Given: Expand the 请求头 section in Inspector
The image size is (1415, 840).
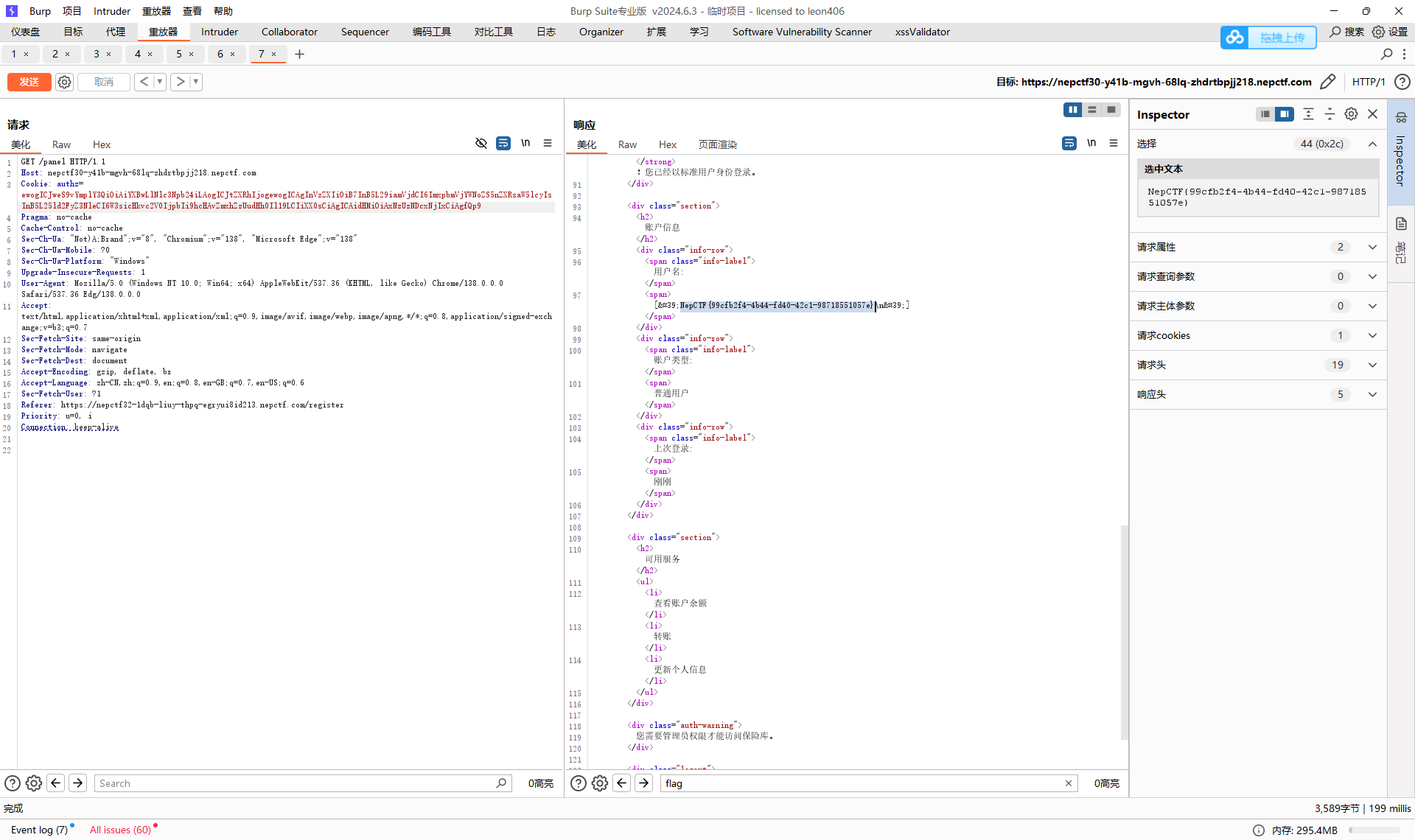Looking at the screenshot, I should pyautogui.click(x=1373, y=365).
